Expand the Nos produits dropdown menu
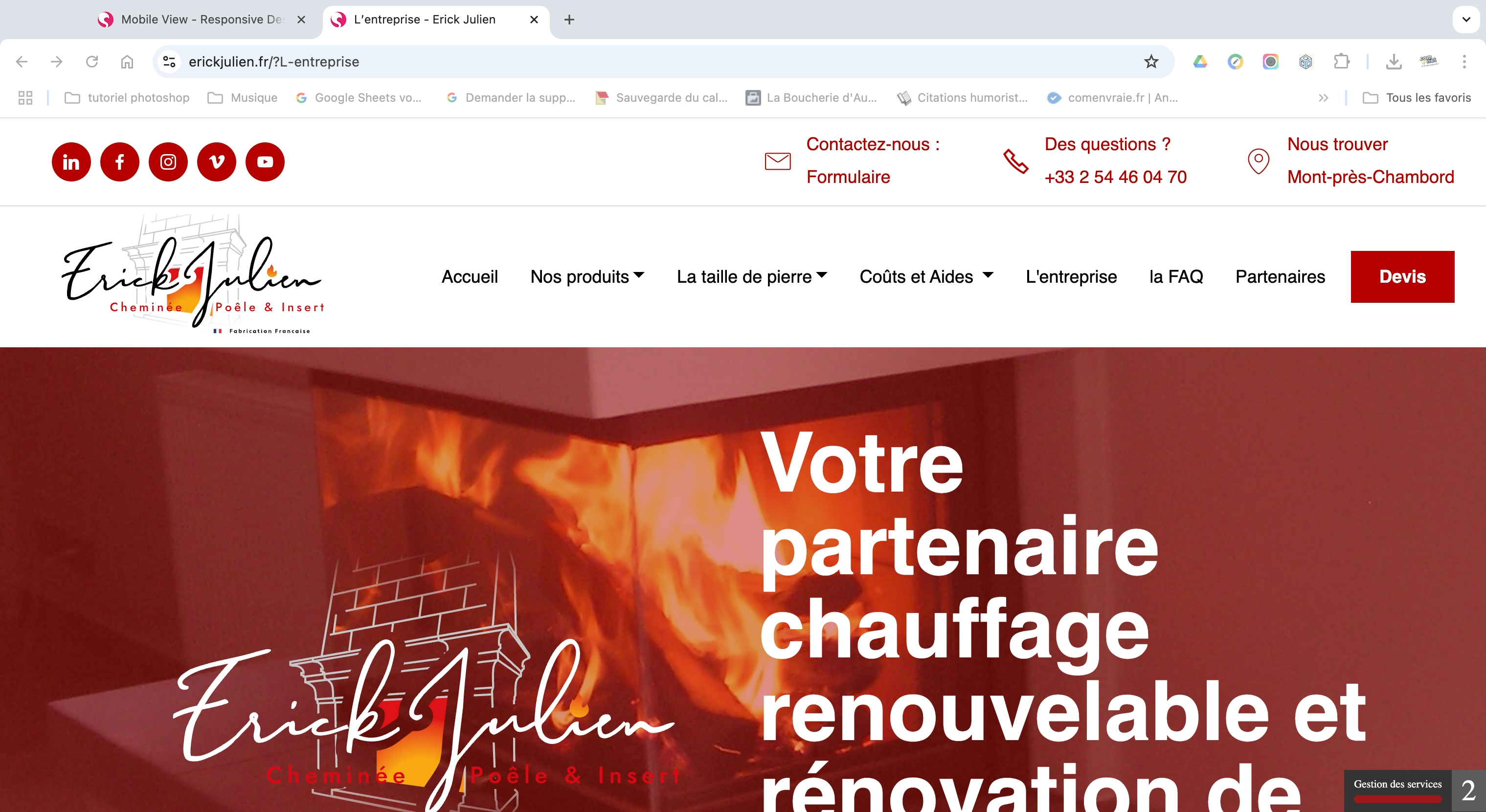 587,277
